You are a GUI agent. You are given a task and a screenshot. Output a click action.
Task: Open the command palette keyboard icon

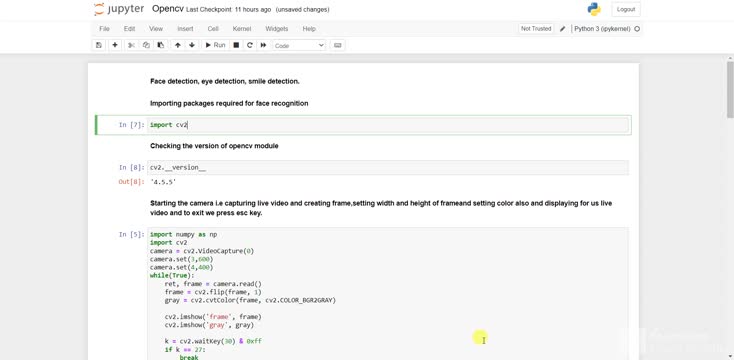338,45
